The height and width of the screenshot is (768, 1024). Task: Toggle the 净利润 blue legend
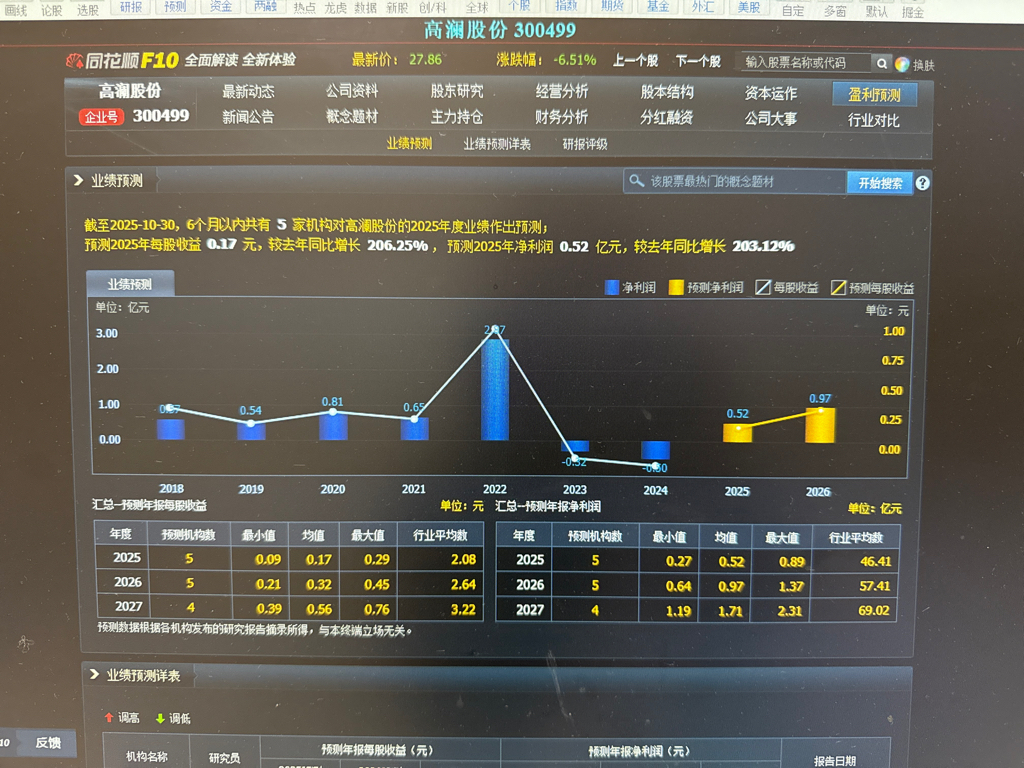[630, 287]
